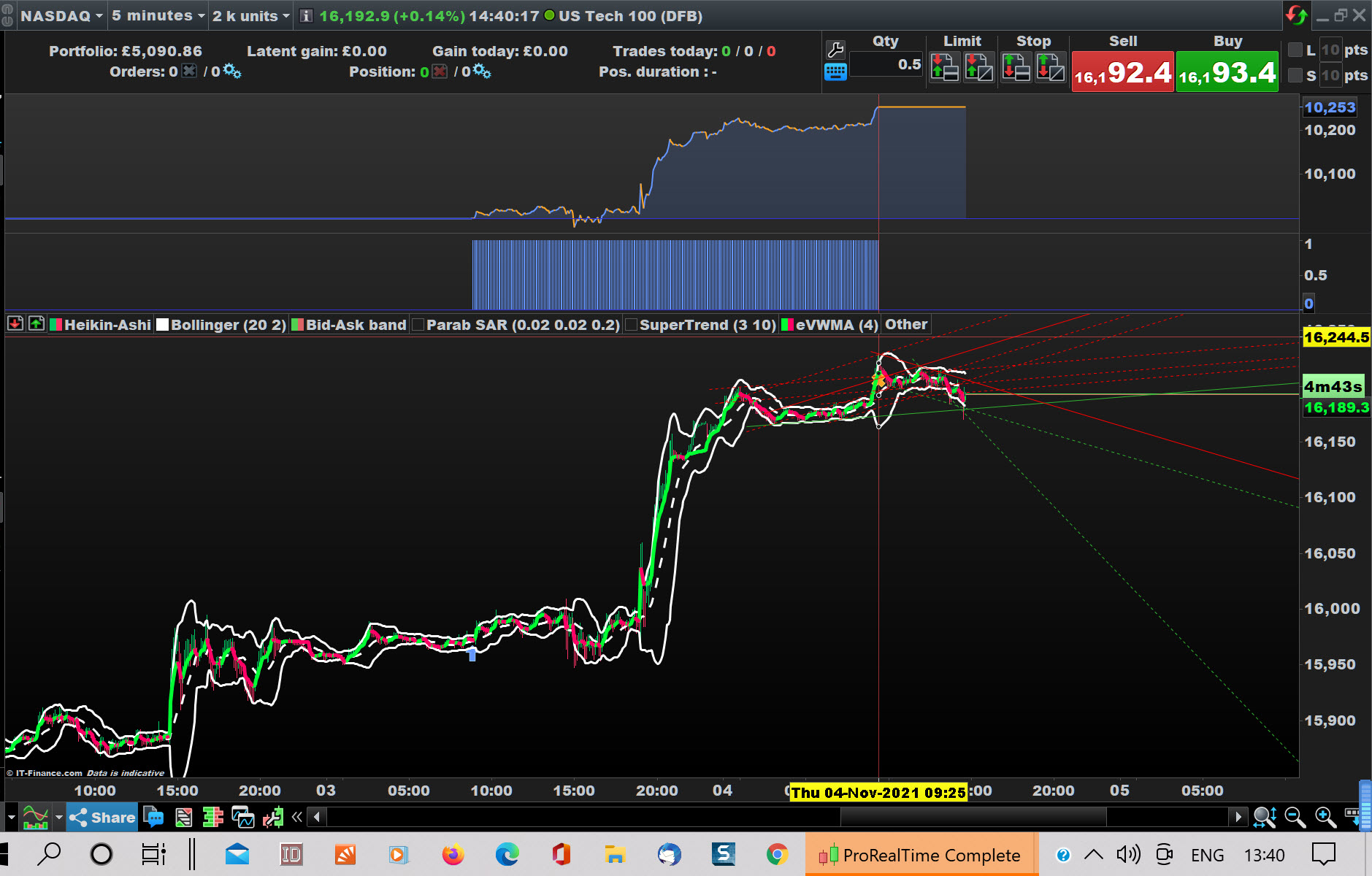Collapse the toolbar with double chevron
The height and width of the screenshot is (876, 1372).
click(x=296, y=817)
